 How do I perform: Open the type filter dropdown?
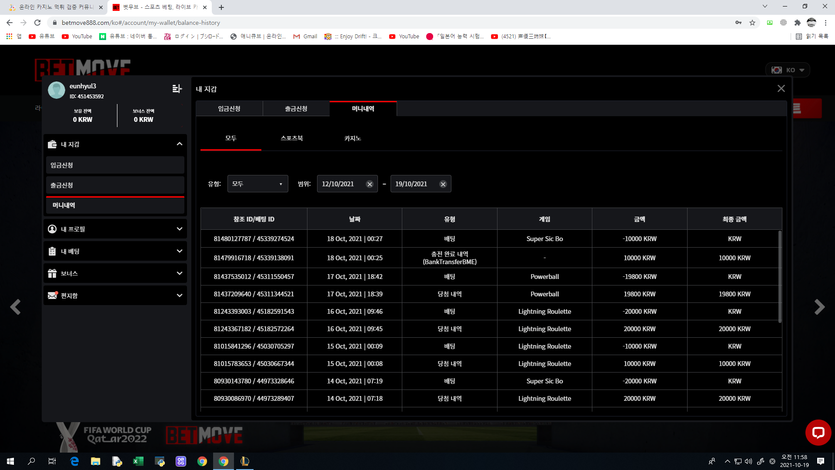[258, 184]
